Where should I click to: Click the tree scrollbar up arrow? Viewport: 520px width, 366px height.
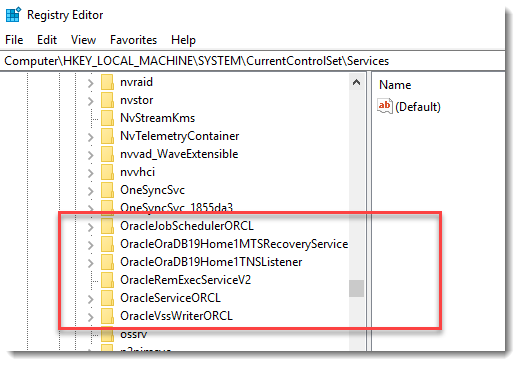(356, 82)
